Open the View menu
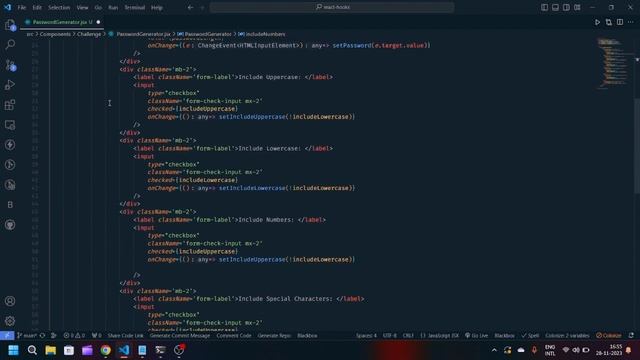 click(82, 7)
